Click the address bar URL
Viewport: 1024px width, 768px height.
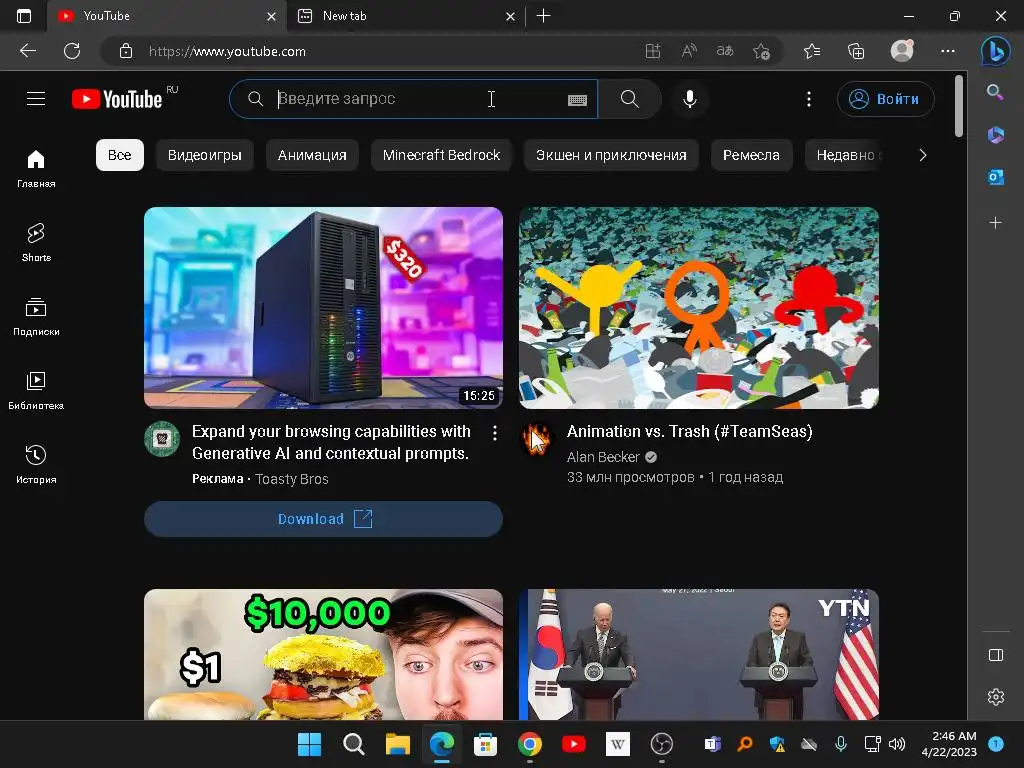[227, 52]
